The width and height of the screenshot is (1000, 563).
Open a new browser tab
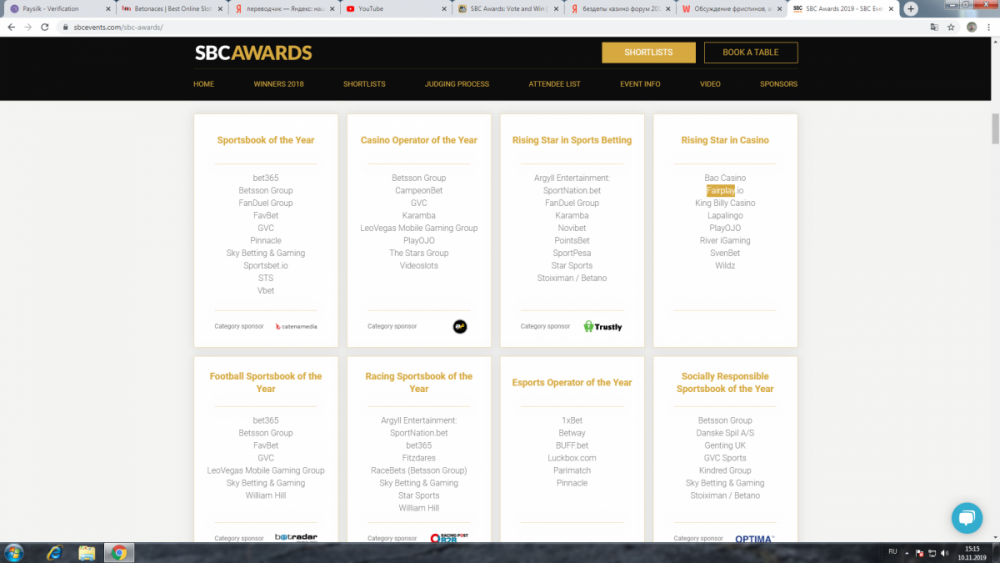[x=910, y=8]
